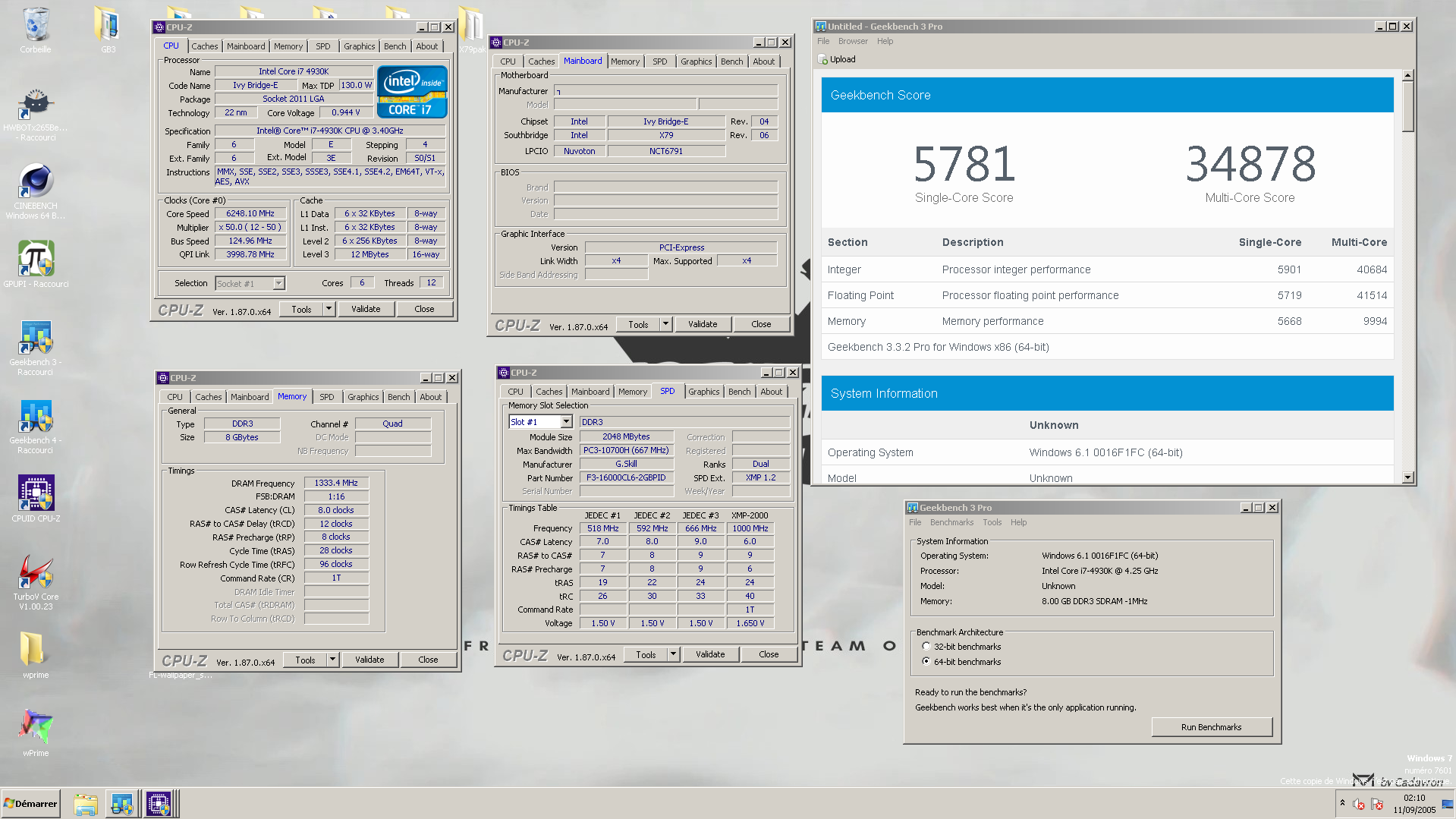The width and height of the screenshot is (1456, 819).
Task: Open File menu in Geekbench results window
Action: (x=823, y=42)
